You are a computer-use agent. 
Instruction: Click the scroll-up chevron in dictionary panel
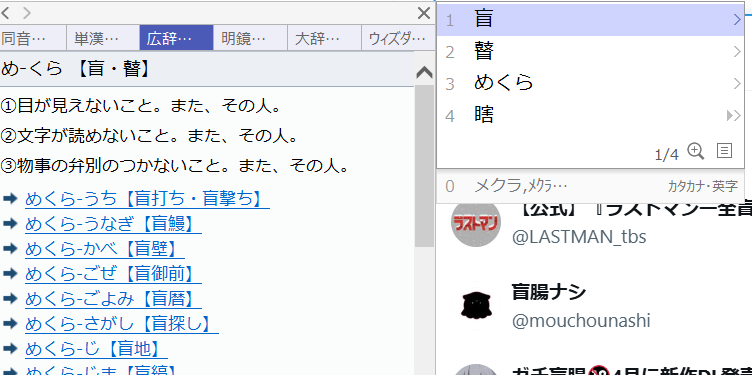424,72
